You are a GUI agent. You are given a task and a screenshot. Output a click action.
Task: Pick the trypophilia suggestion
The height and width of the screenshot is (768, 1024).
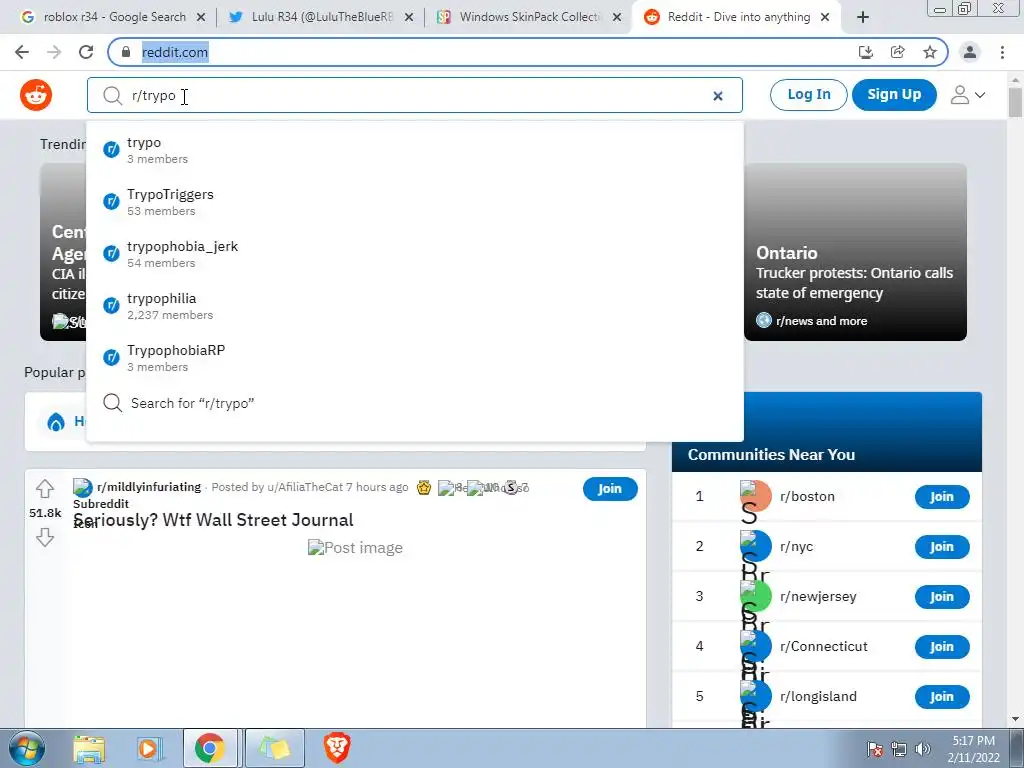[x=415, y=306]
